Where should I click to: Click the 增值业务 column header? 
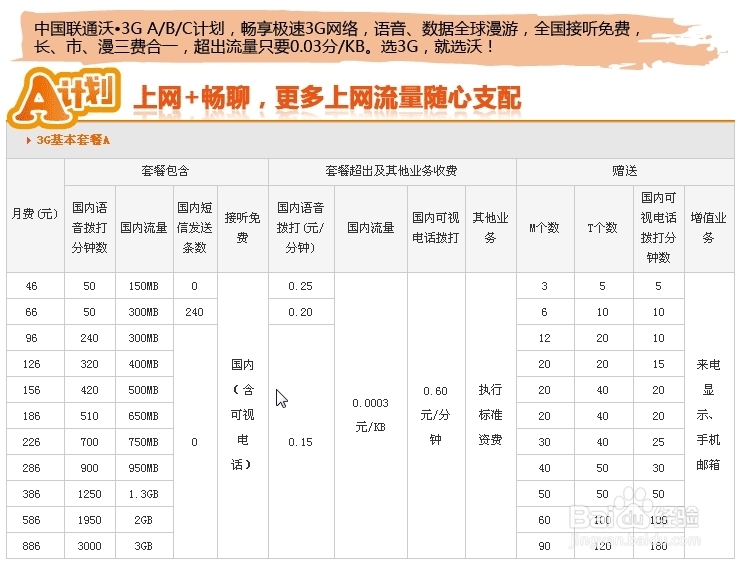(709, 228)
